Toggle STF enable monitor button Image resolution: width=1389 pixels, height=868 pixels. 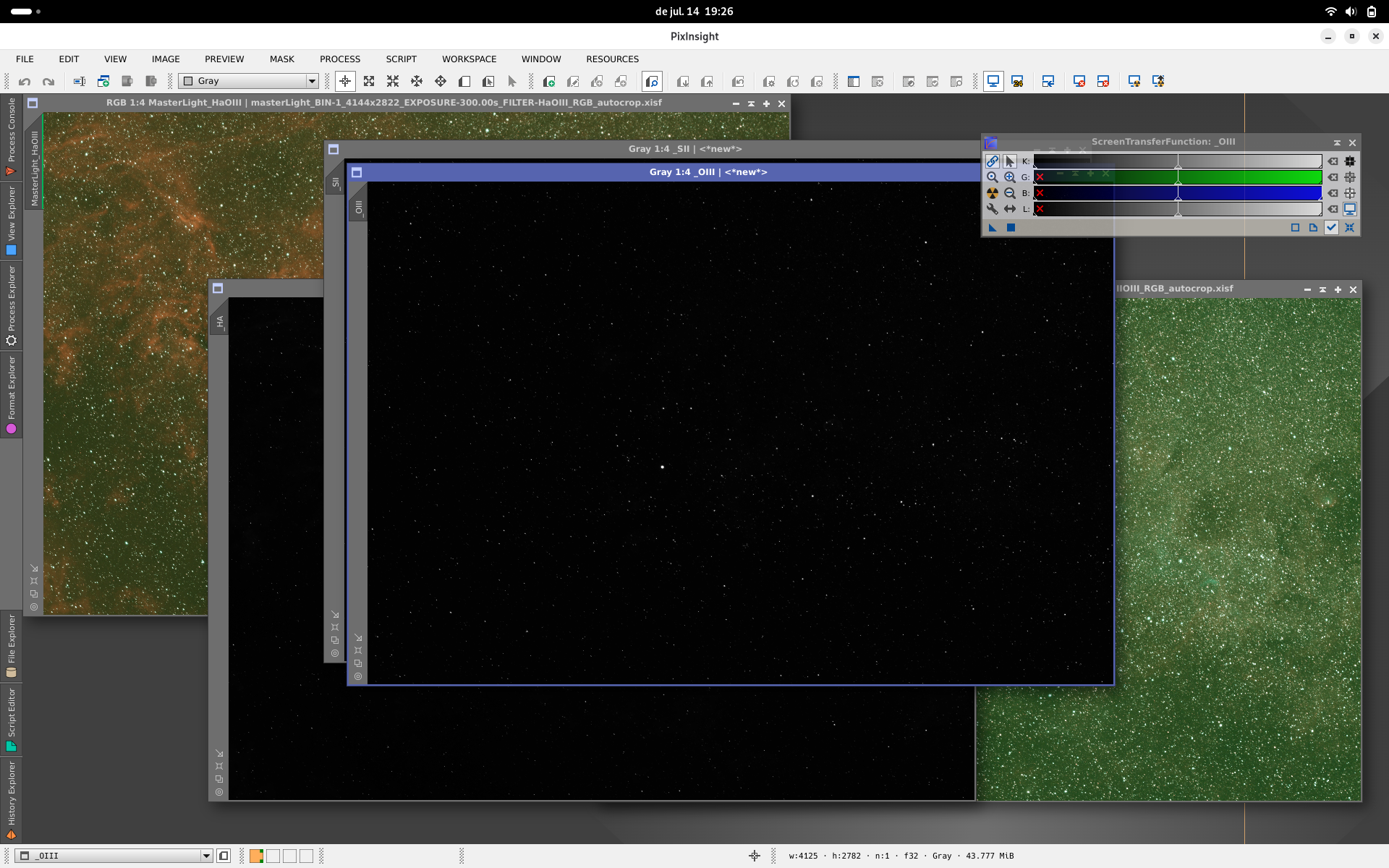[x=1350, y=209]
